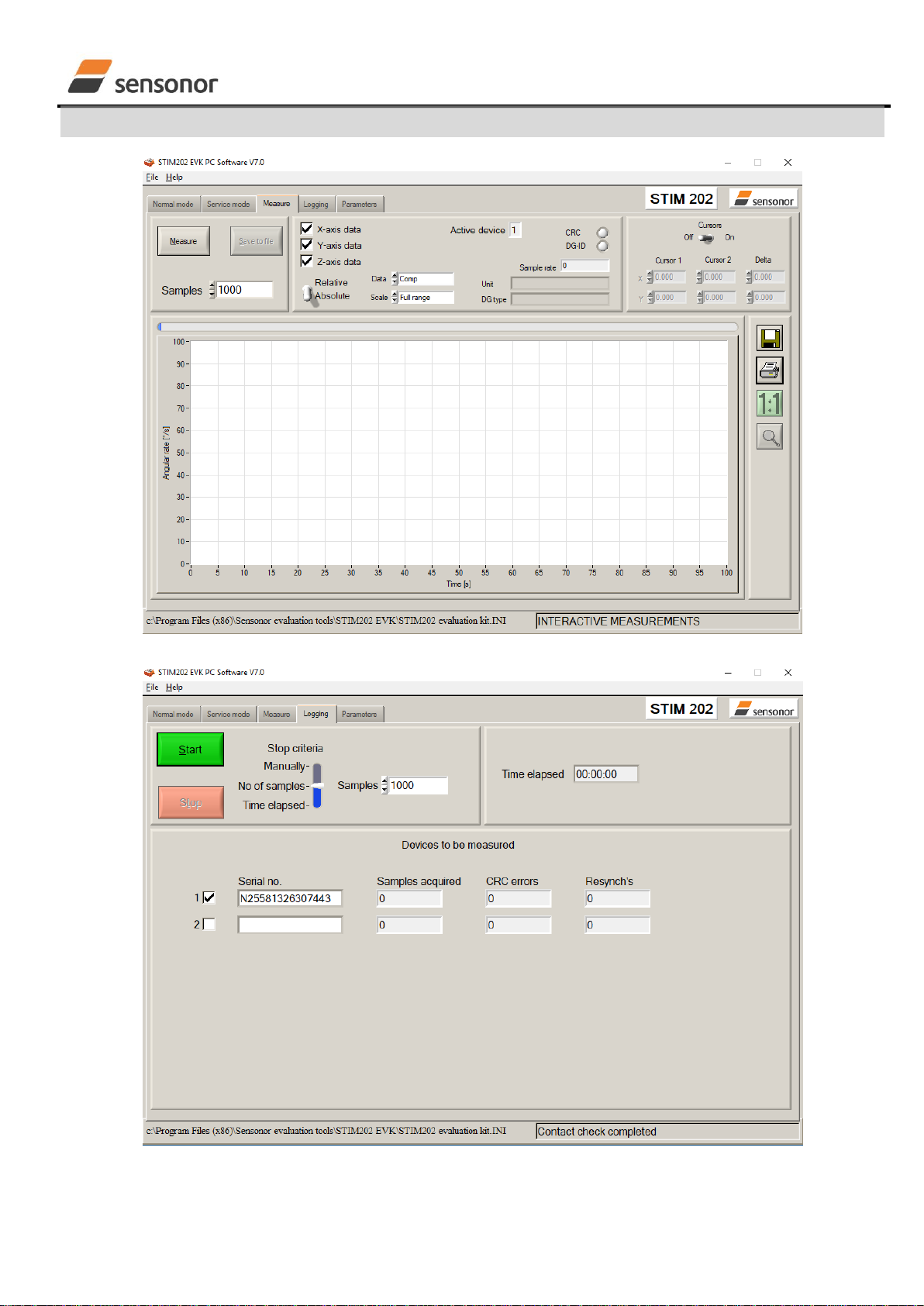This screenshot has width=924, height=1306.
Task: Go to Parameters tab in the Measure window
Action: (x=360, y=205)
